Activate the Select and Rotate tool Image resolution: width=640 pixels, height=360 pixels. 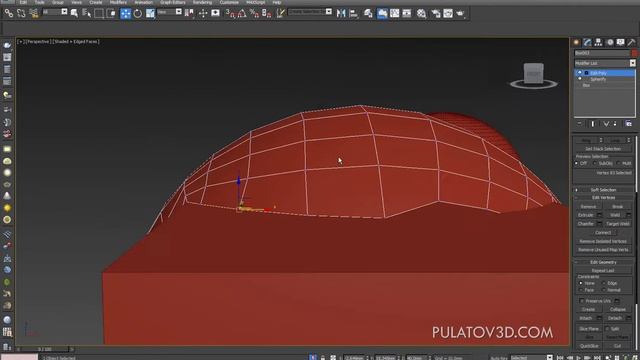pyautogui.click(x=138, y=13)
